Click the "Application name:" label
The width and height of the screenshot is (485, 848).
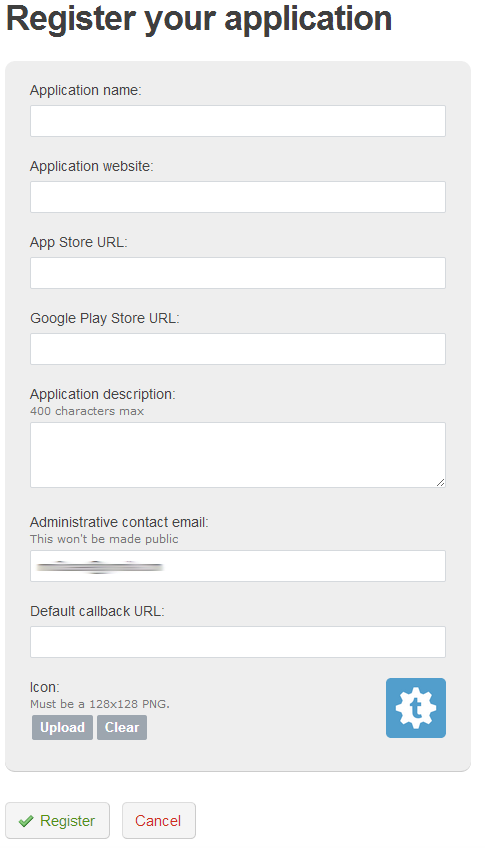click(85, 90)
